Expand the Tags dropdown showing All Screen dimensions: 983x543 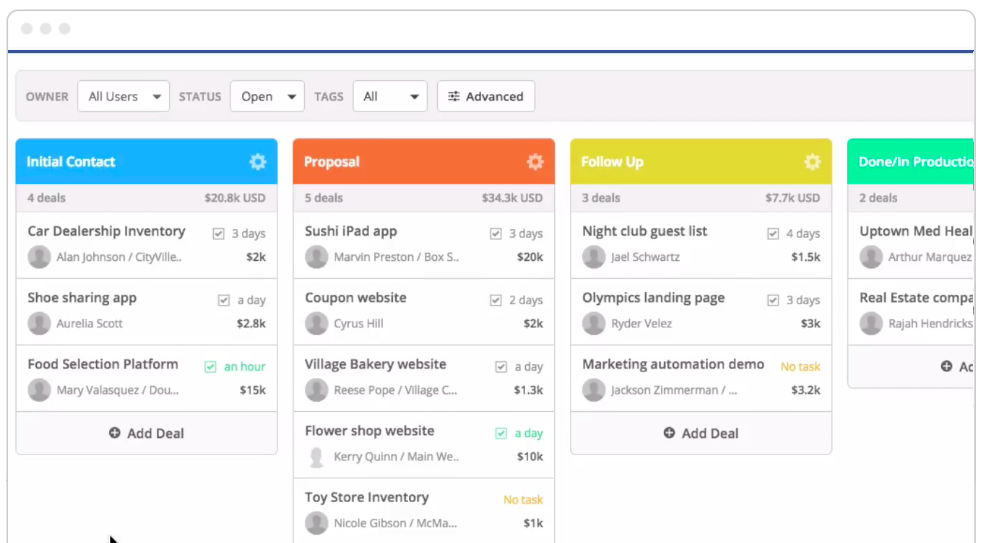tap(390, 97)
